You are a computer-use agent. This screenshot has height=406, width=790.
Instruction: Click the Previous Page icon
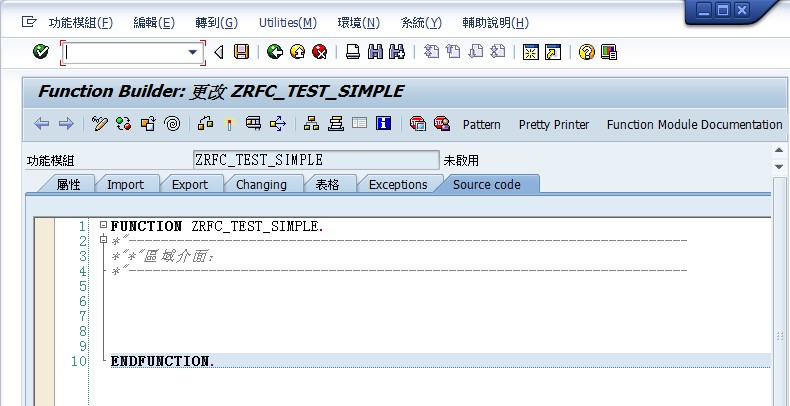453,52
